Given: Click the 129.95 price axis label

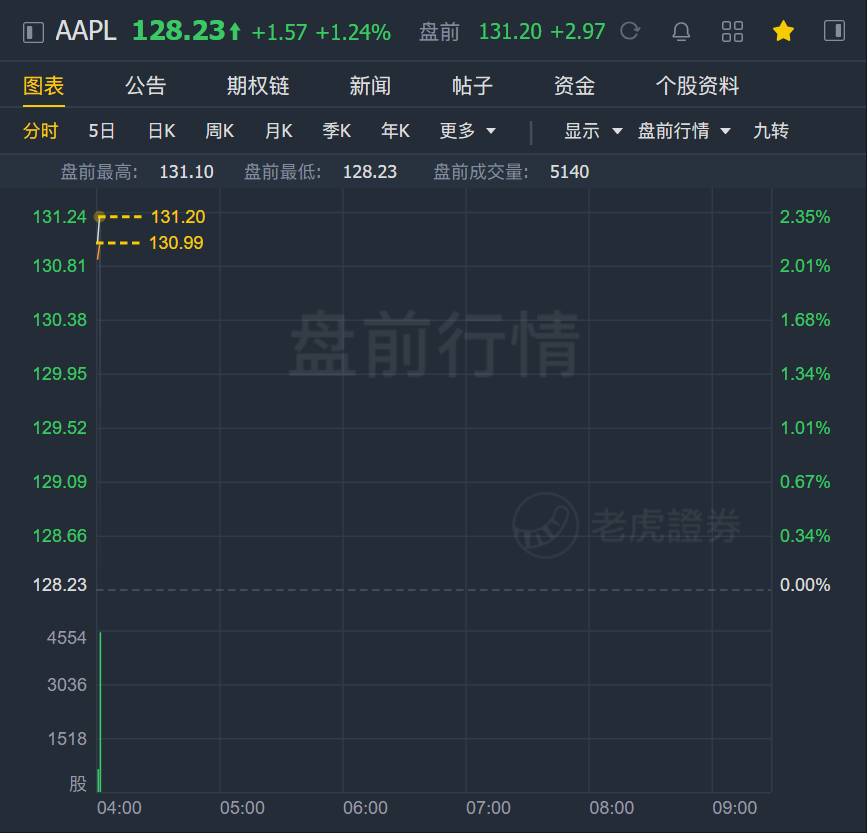Looking at the screenshot, I should pos(60,374).
